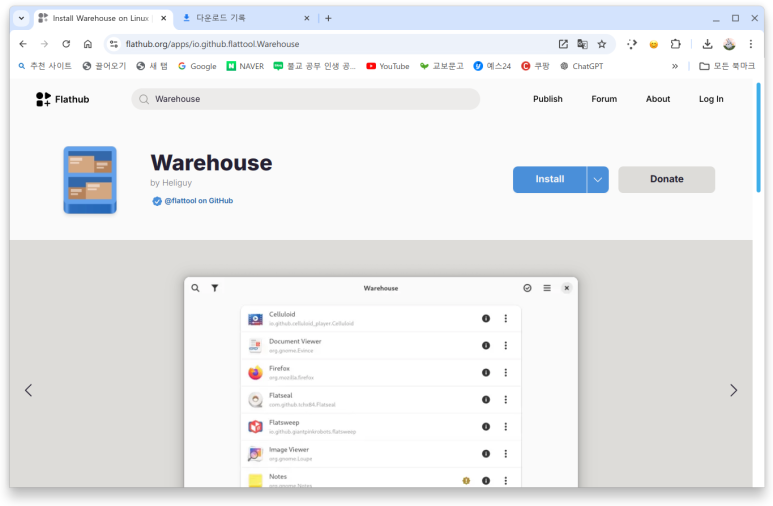Click warning icon in Notes row

click(x=466, y=480)
